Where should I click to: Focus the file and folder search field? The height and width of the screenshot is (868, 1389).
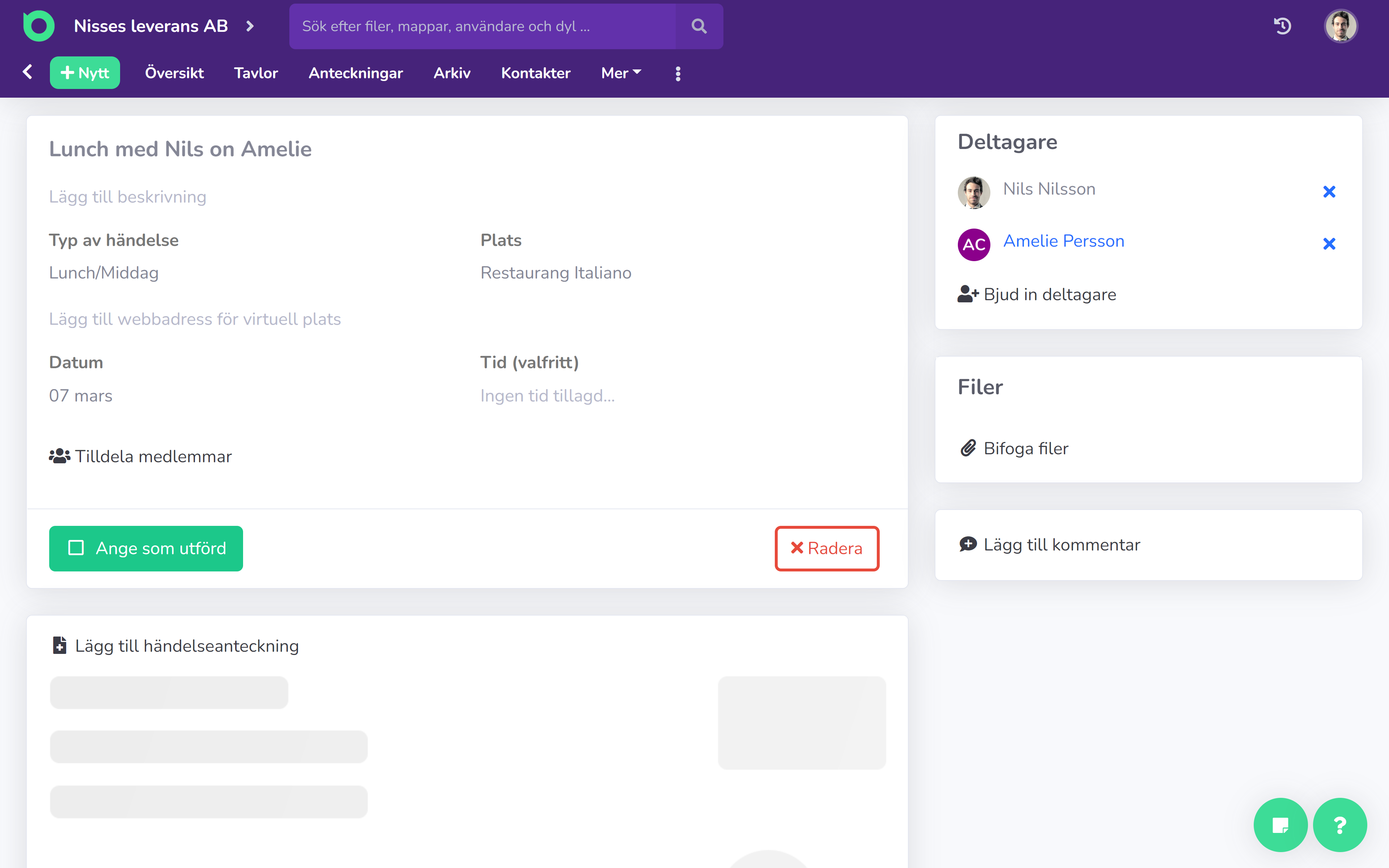(x=483, y=26)
